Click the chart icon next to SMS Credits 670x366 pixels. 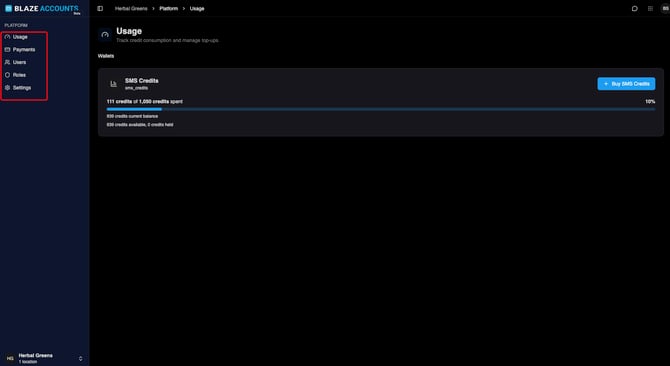click(113, 84)
